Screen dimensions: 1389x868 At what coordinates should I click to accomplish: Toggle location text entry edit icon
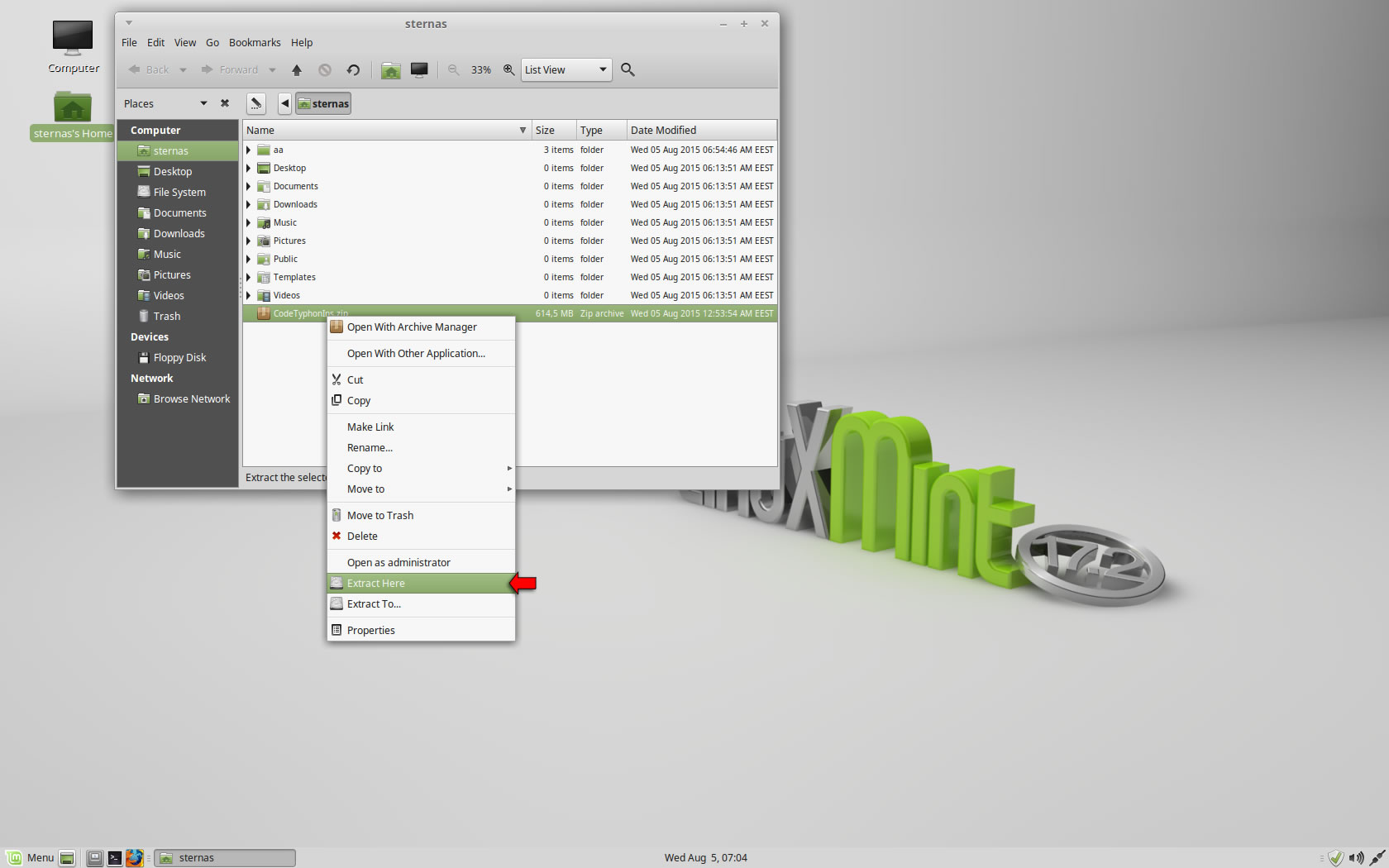(256, 103)
